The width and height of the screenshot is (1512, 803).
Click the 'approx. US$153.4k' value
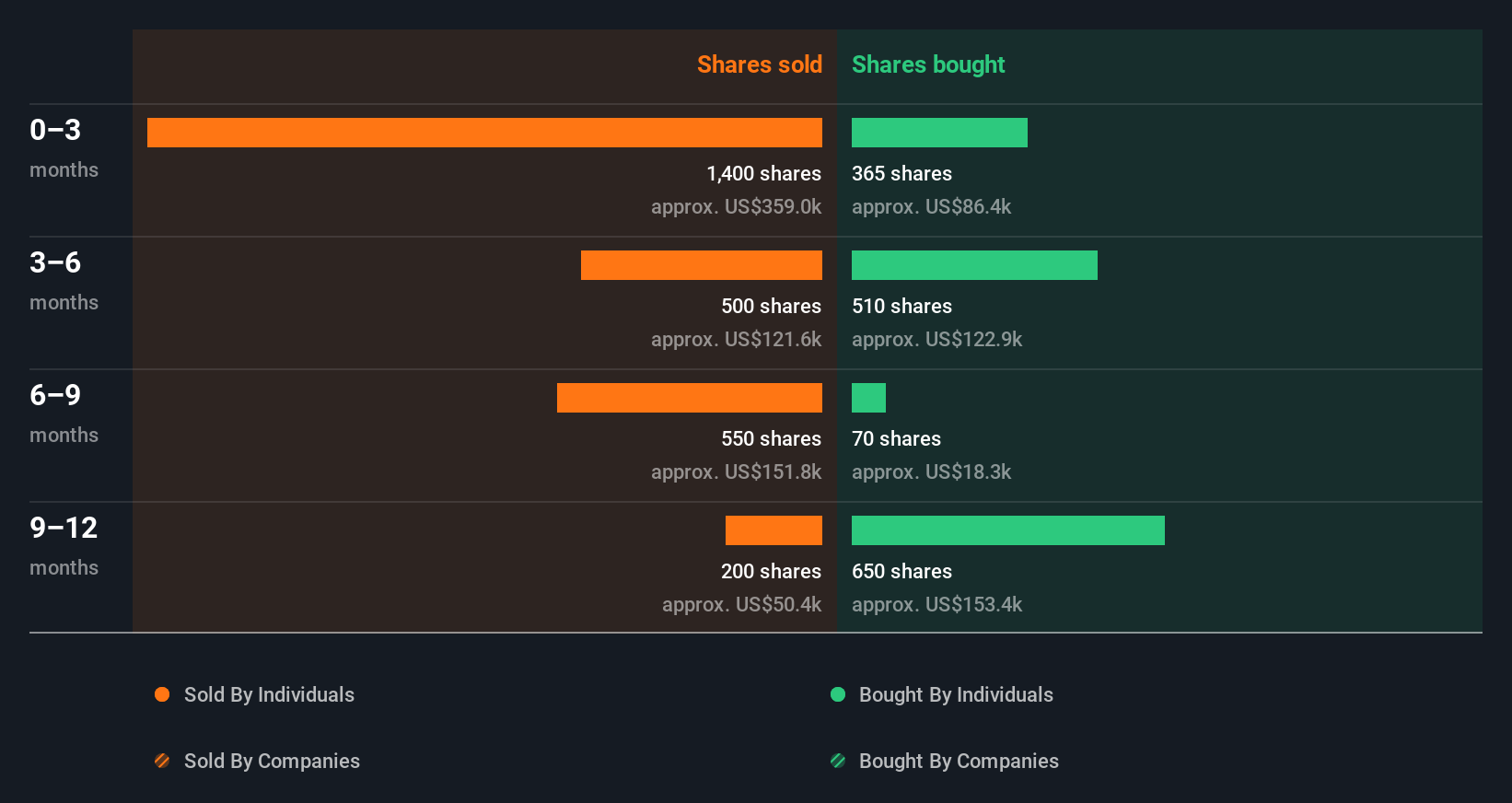tap(936, 605)
